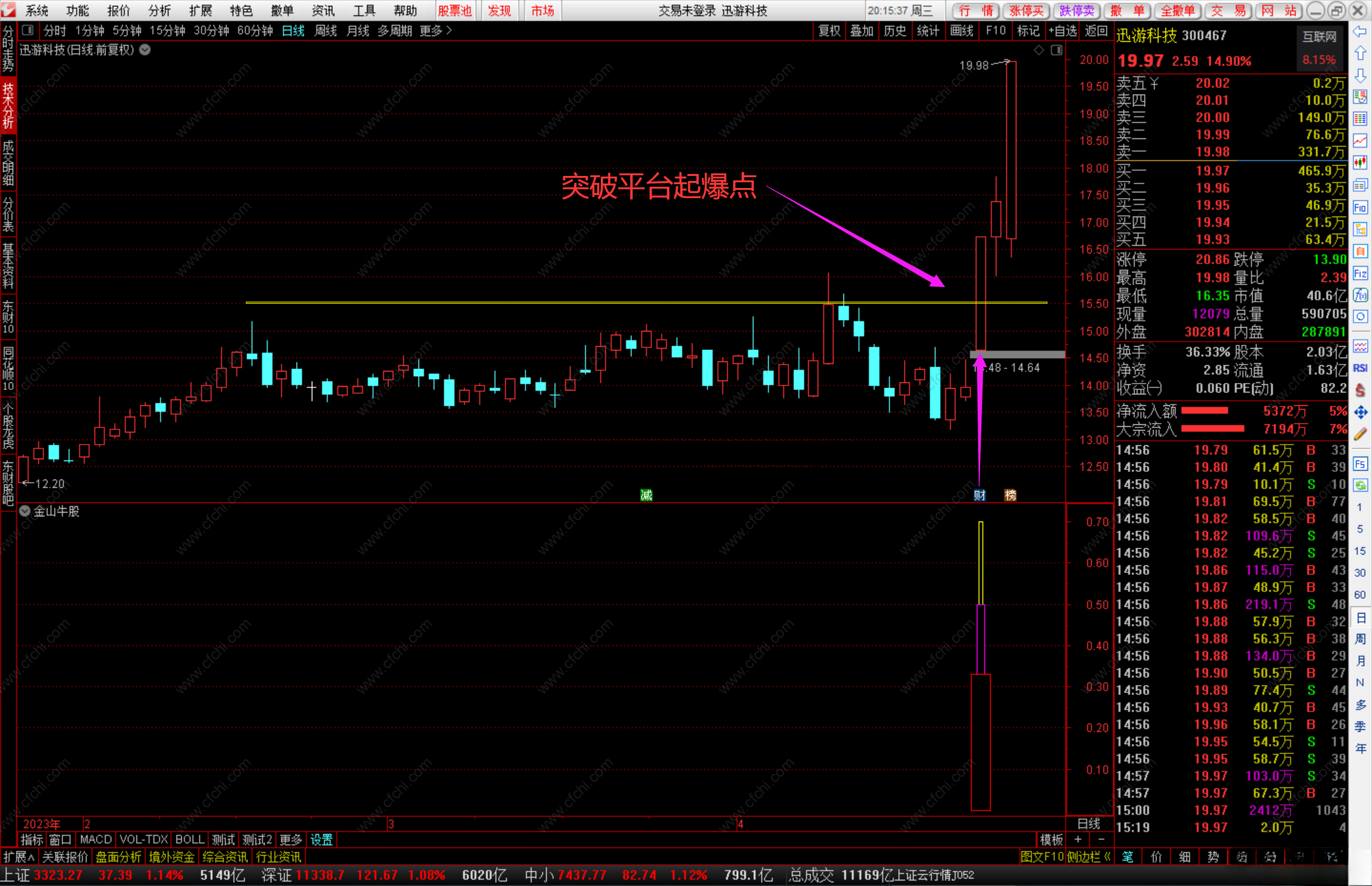Viewport: 1372px width, 886px height.
Task: Toggle the panel layout box beside 分时
Action: coord(27,30)
